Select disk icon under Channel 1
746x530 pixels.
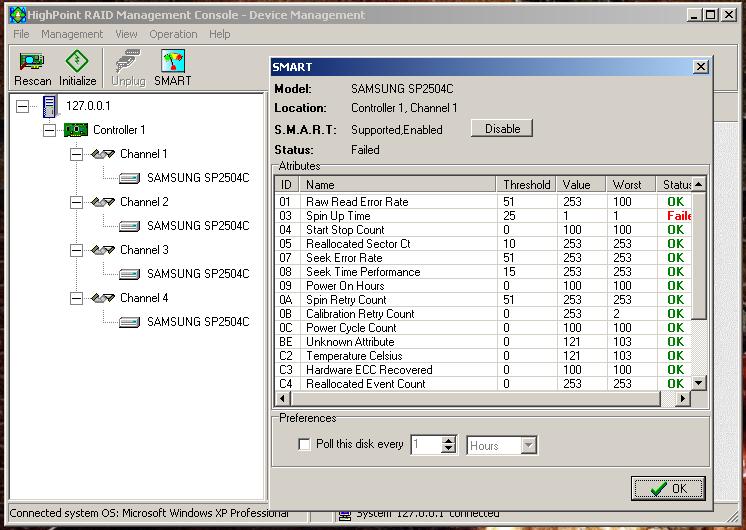click(x=129, y=178)
